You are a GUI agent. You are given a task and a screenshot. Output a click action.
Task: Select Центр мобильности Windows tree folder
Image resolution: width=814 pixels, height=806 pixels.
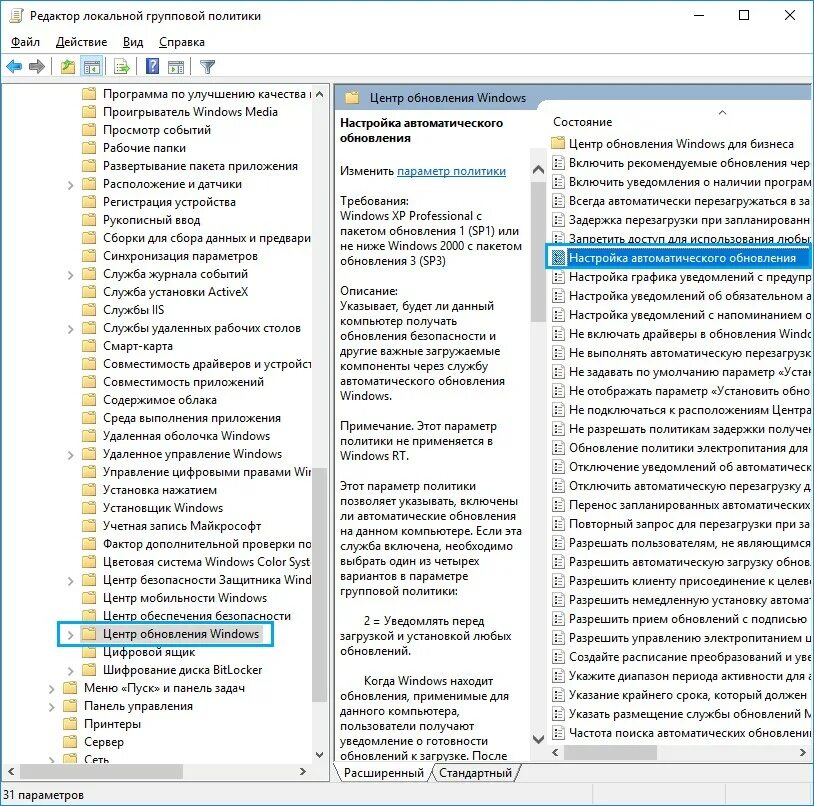185,598
